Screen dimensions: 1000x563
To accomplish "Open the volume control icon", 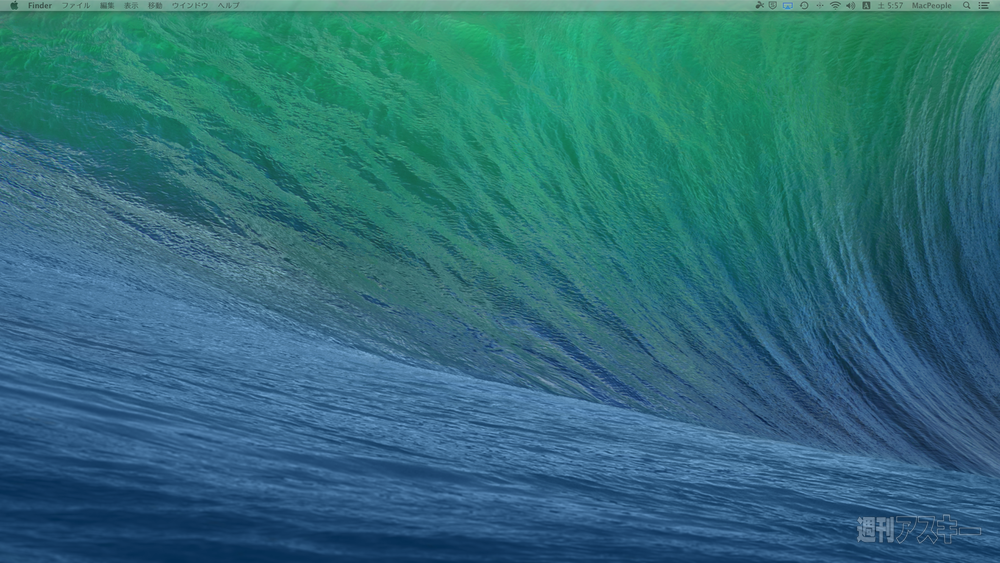I will pos(850,5).
